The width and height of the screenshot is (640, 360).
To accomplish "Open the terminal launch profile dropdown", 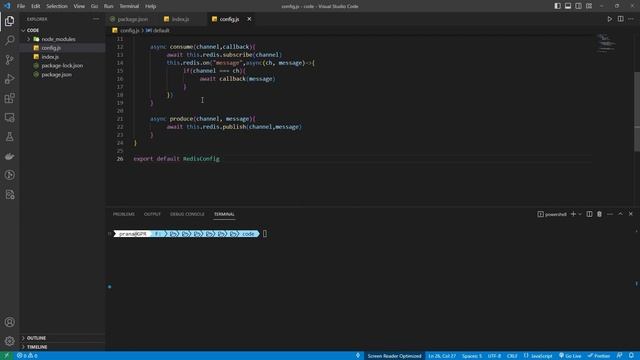I will 580,214.
